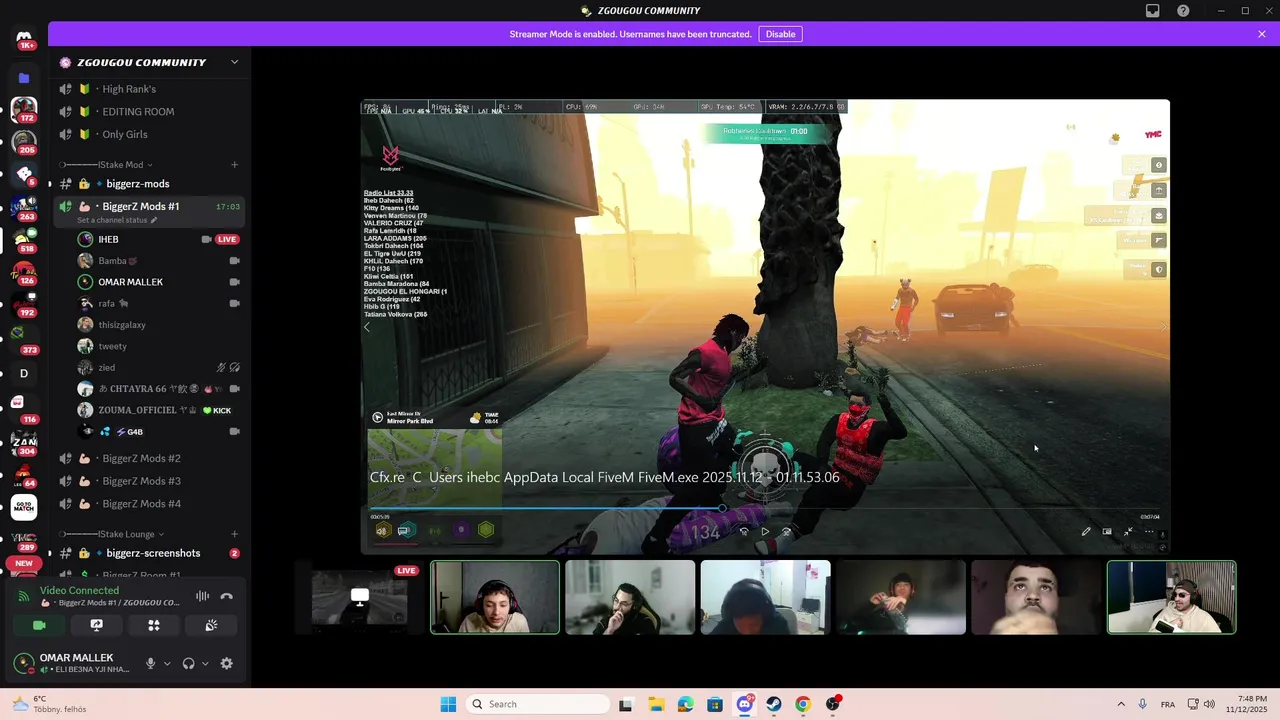Turn off the camera with green video button
Viewport: 1280px width, 720px height.
[39, 625]
